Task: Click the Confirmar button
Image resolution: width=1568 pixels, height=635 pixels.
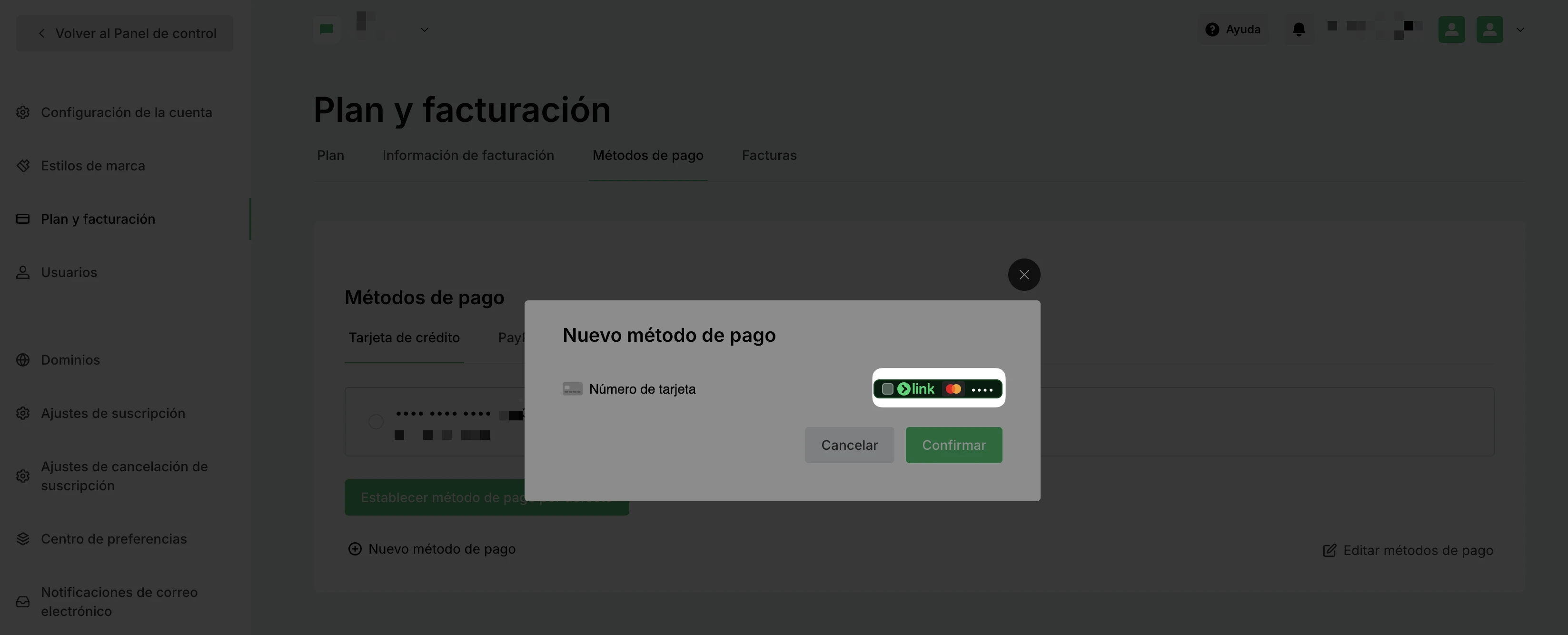Action: point(954,445)
